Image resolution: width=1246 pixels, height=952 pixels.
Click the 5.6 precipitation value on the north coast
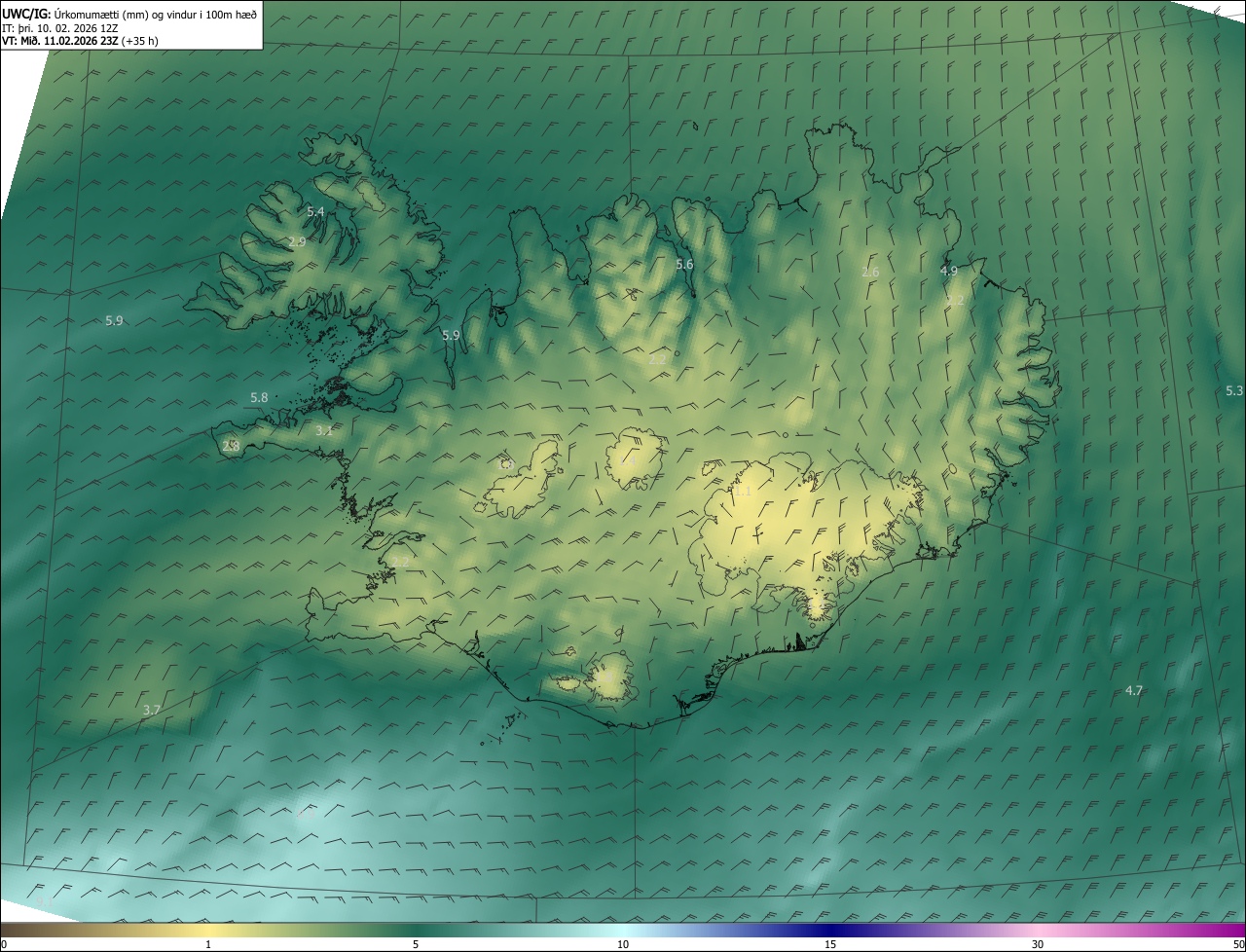(684, 265)
